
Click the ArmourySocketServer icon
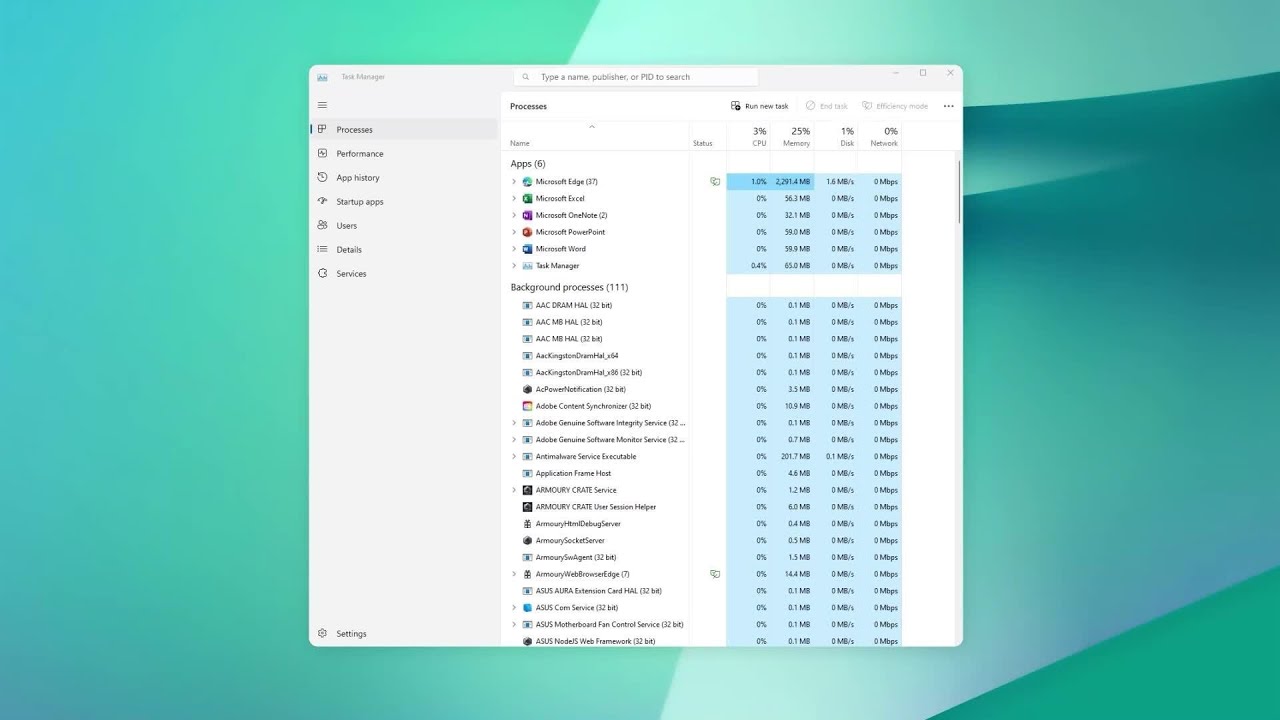(x=527, y=541)
